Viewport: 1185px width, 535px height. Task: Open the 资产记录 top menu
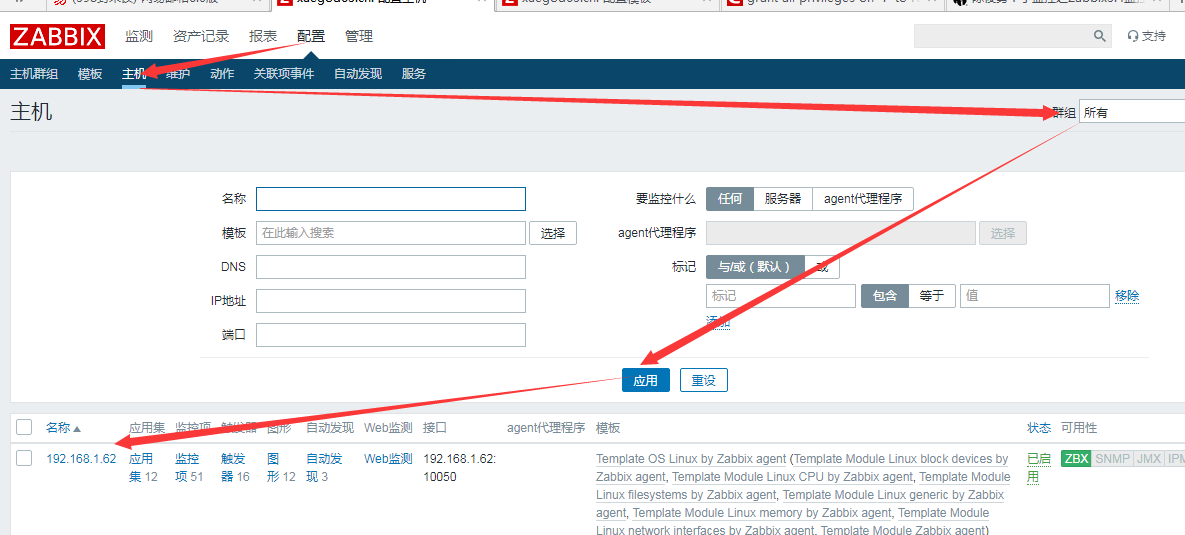point(201,36)
